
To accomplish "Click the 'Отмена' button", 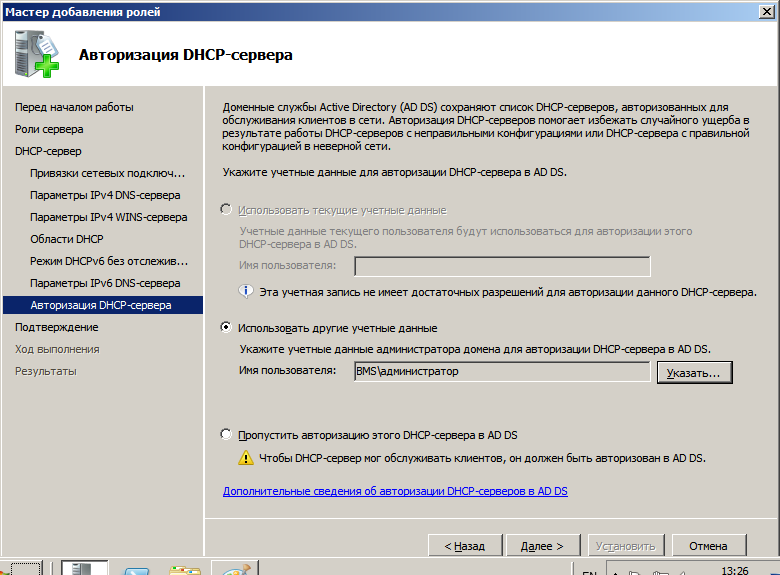I will [709, 546].
